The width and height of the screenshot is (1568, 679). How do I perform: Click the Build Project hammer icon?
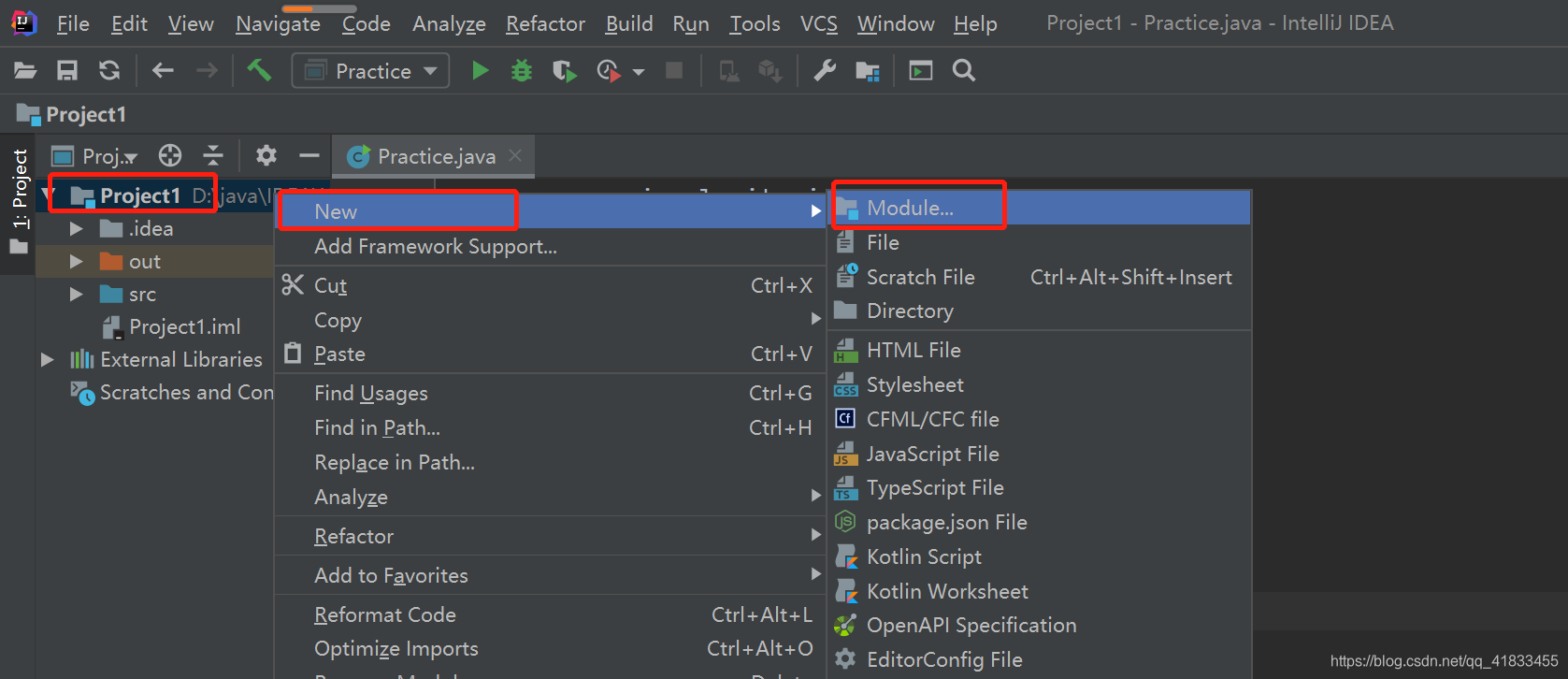259,70
